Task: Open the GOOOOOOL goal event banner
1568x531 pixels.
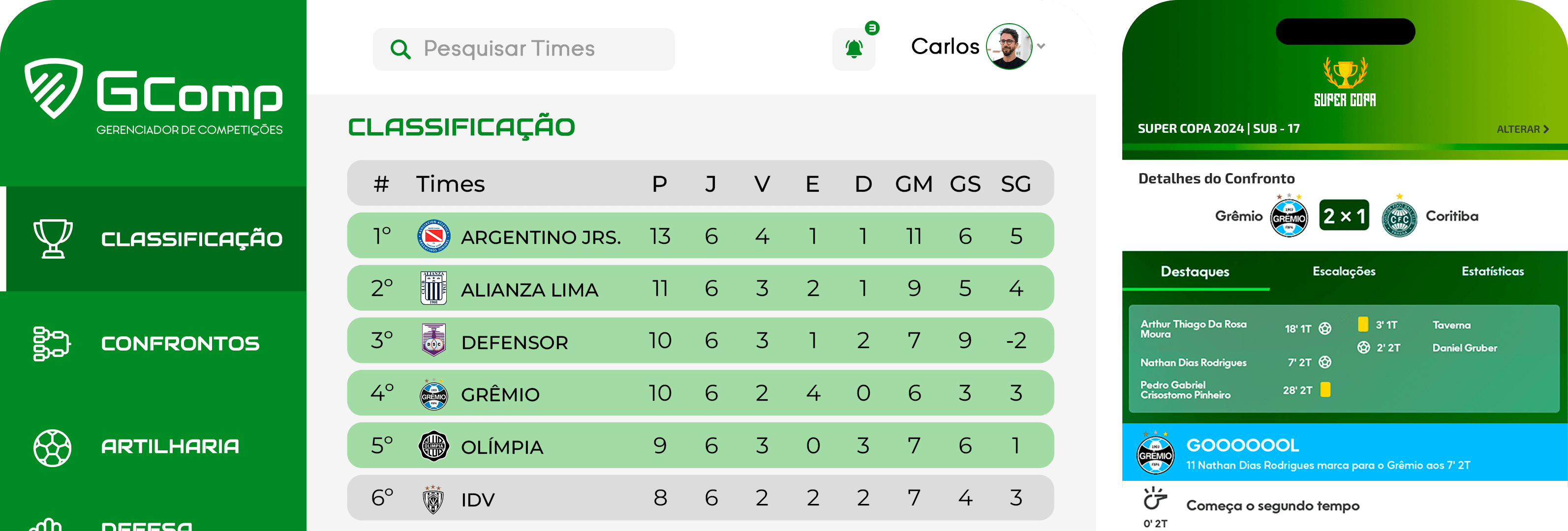Action: (x=1345, y=452)
